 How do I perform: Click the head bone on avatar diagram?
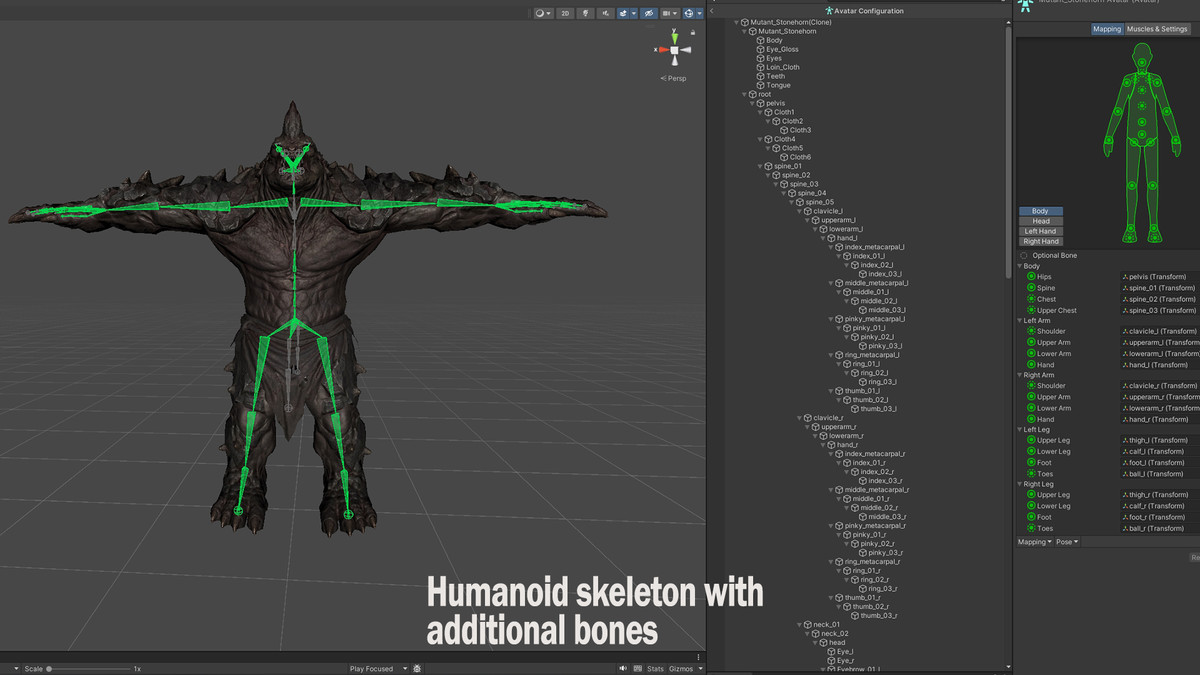click(x=1141, y=62)
